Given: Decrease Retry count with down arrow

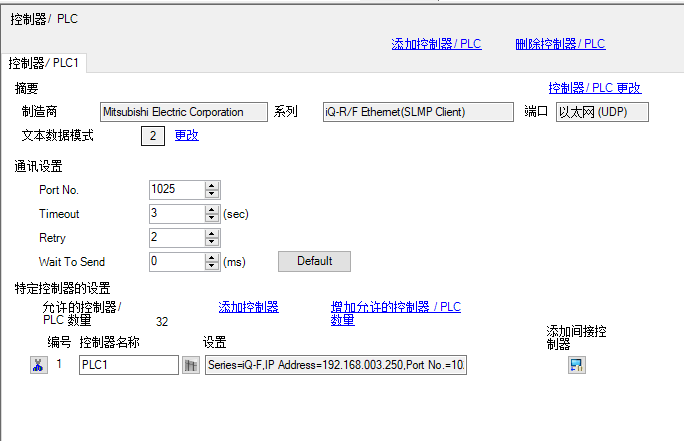Looking at the screenshot, I should (x=211, y=241).
